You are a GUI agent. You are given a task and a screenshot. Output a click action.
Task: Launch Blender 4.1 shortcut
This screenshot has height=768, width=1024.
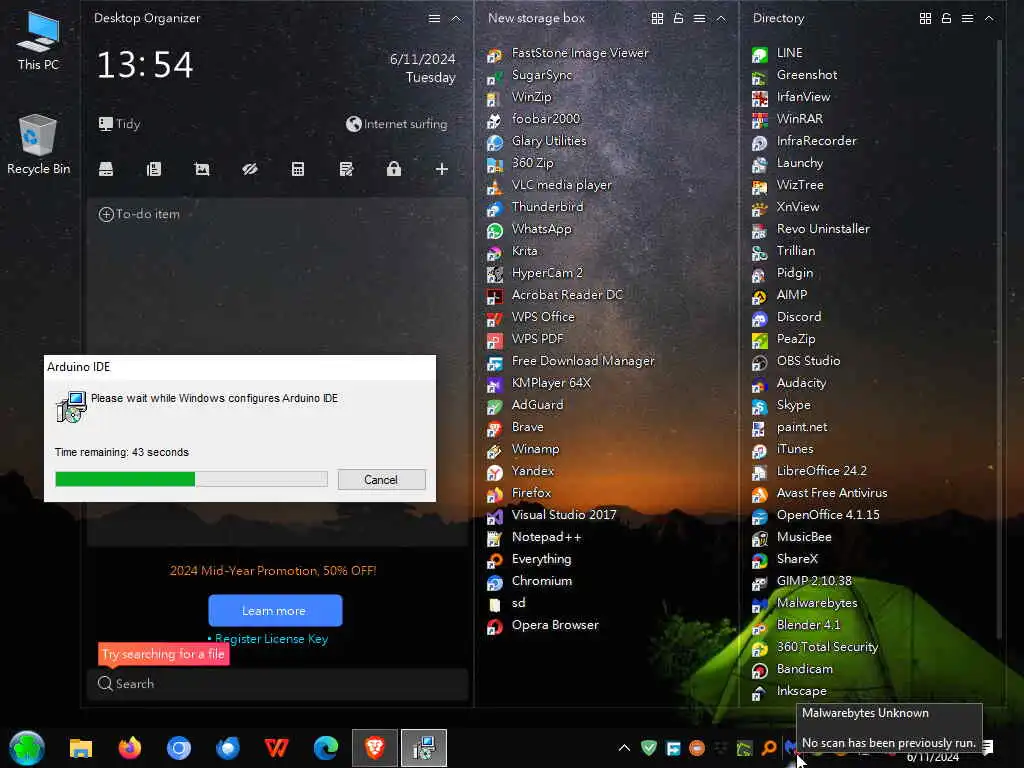click(x=796, y=626)
